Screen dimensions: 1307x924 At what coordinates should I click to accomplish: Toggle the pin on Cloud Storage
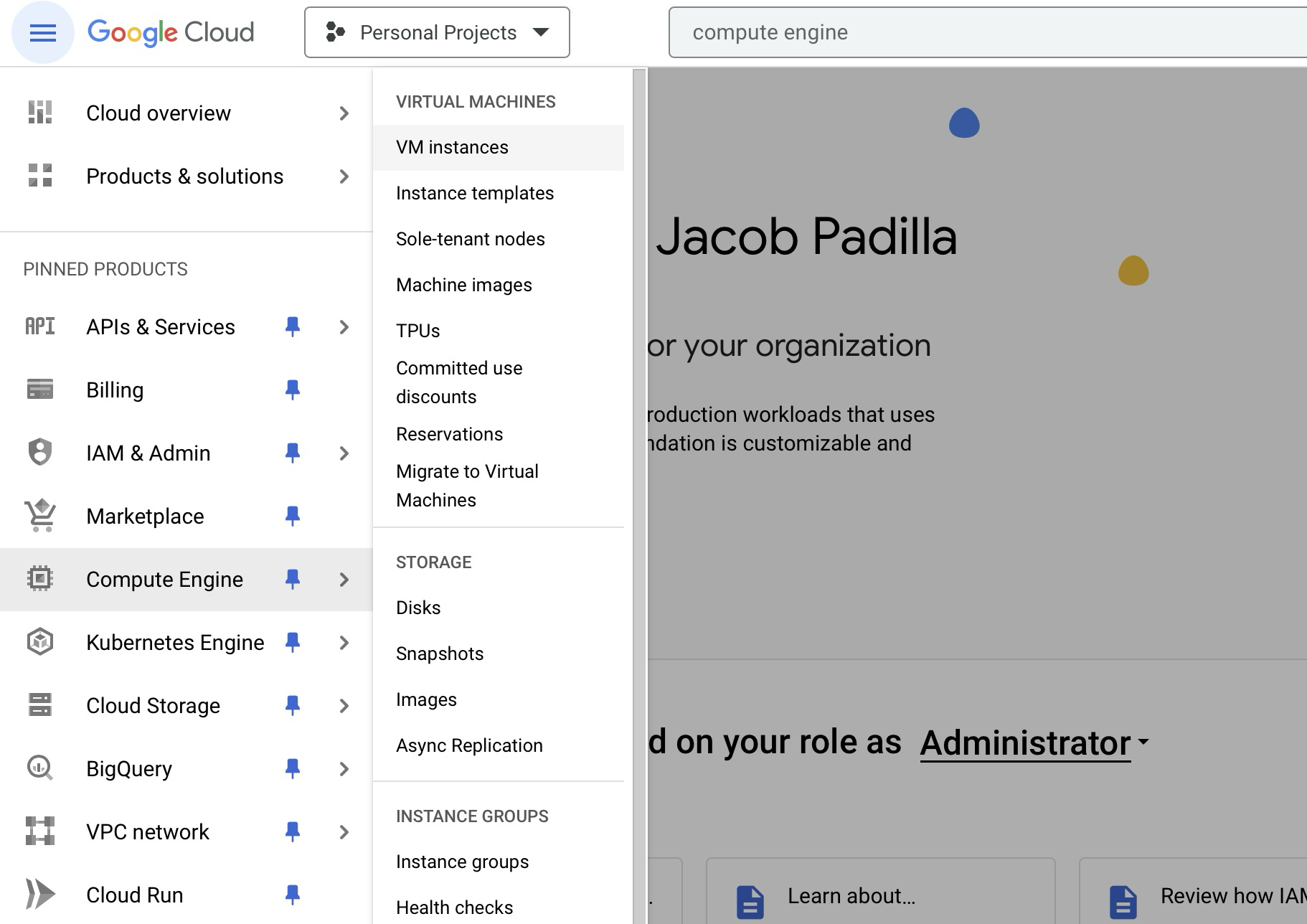[293, 705]
